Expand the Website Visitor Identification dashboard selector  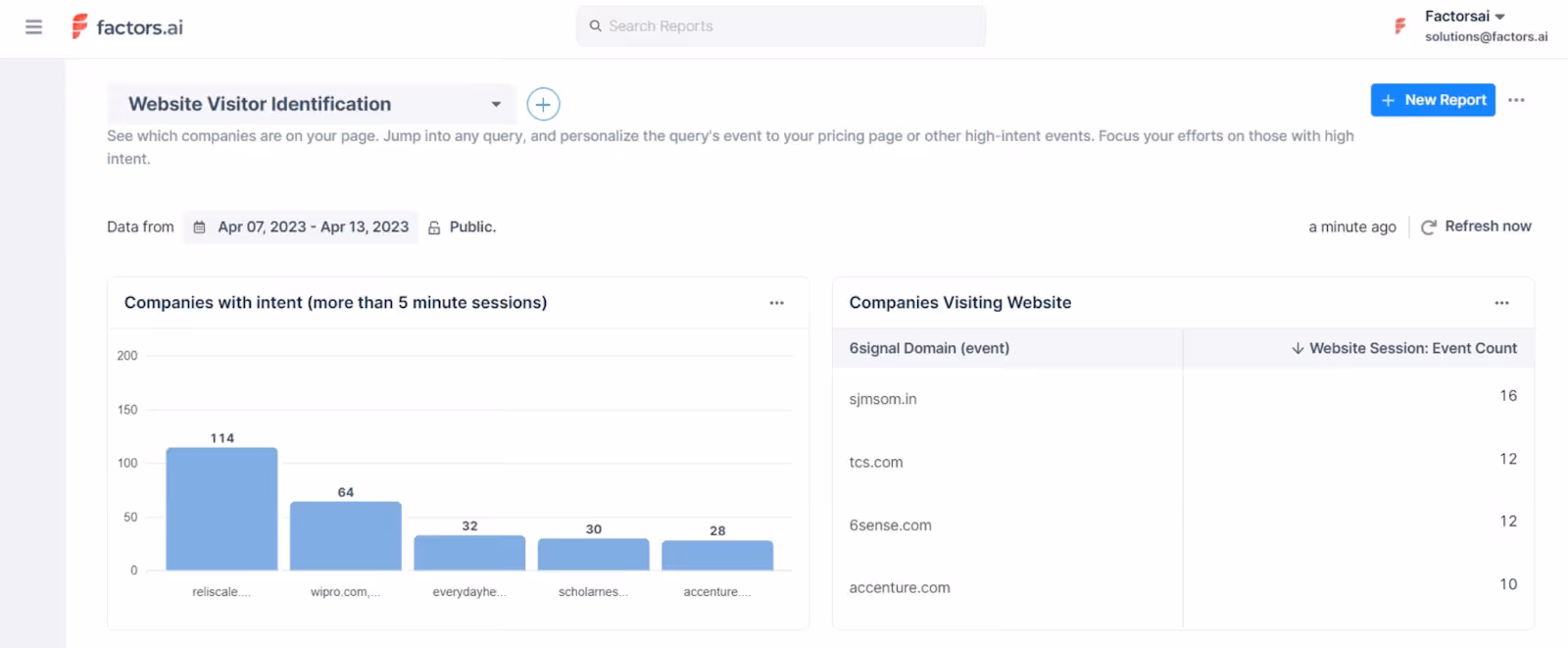(312, 104)
